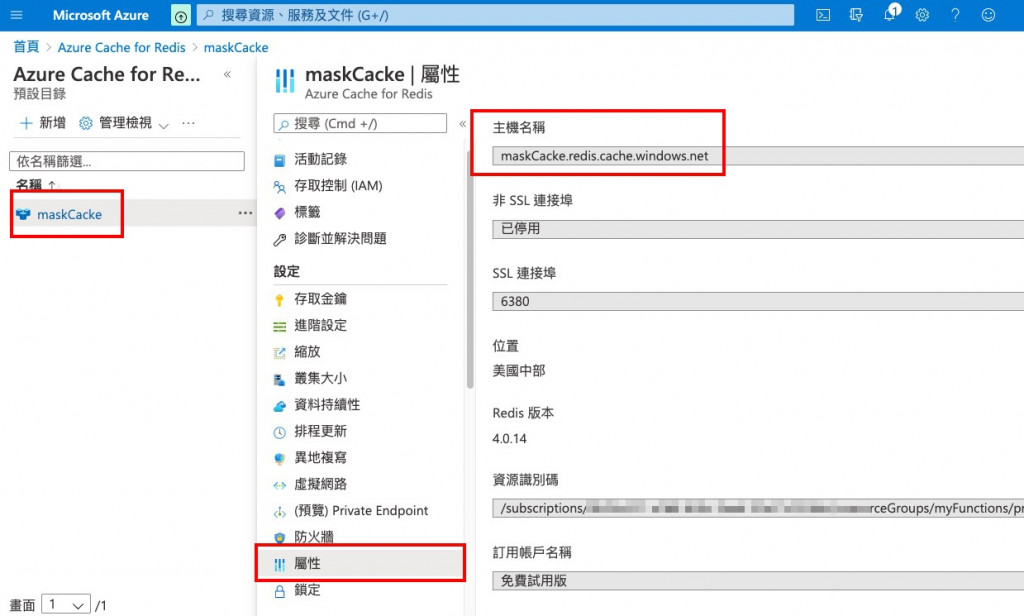Click the Private Endpoint icon
Viewport: 1024px width, 616px height.
(280, 511)
